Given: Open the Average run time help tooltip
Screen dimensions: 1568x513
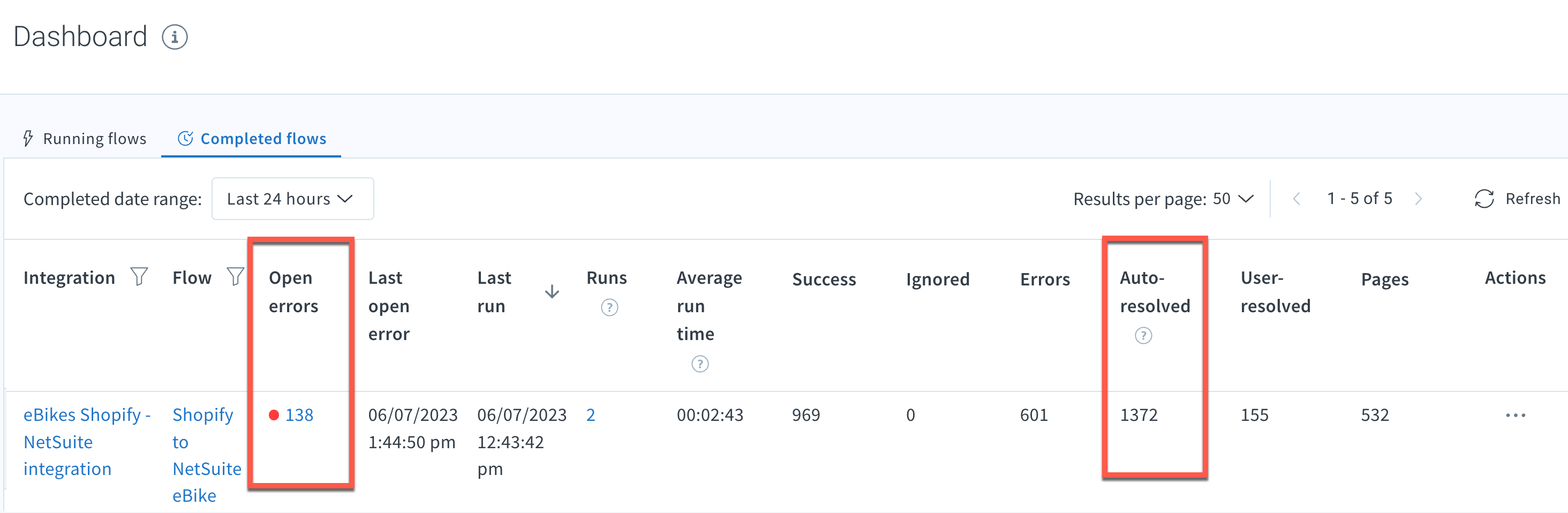Looking at the screenshot, I should click(700, 364).
